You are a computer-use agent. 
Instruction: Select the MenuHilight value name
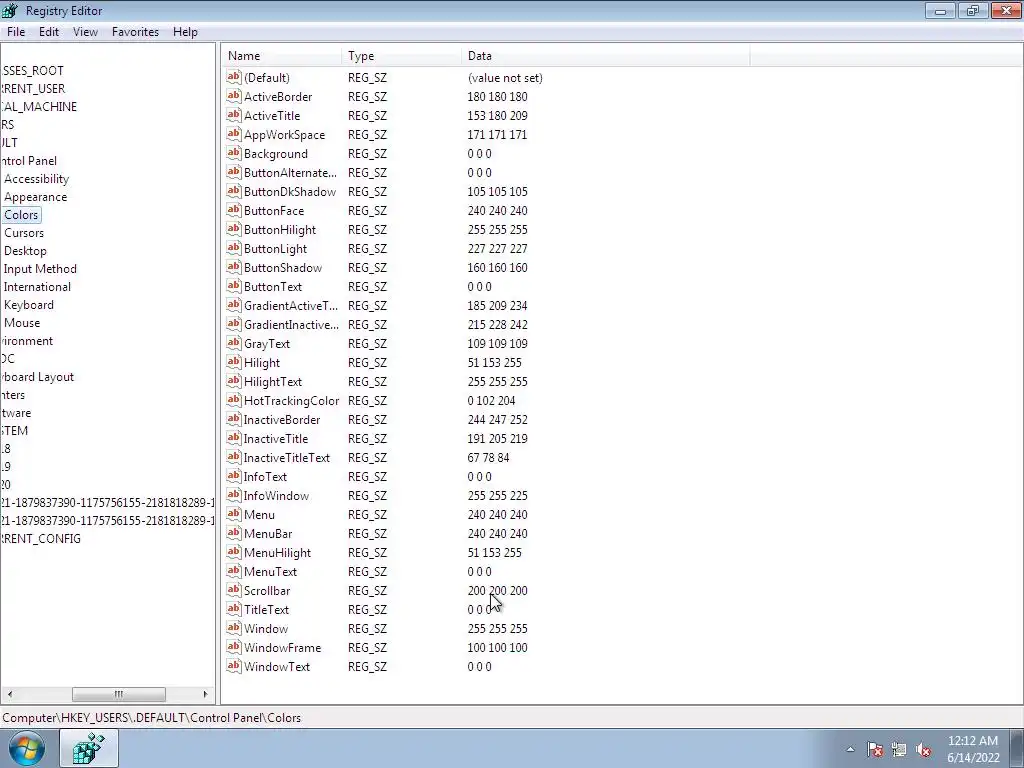click(x=277, y=552)
